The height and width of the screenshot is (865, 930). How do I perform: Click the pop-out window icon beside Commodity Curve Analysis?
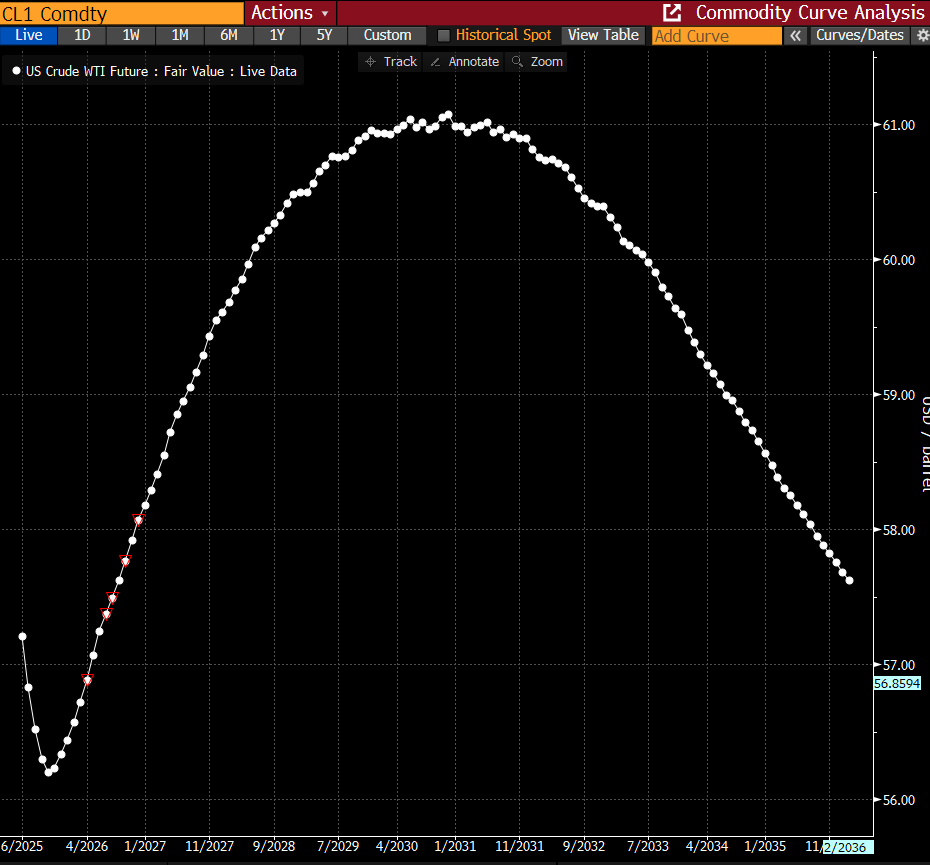point(673,12)
